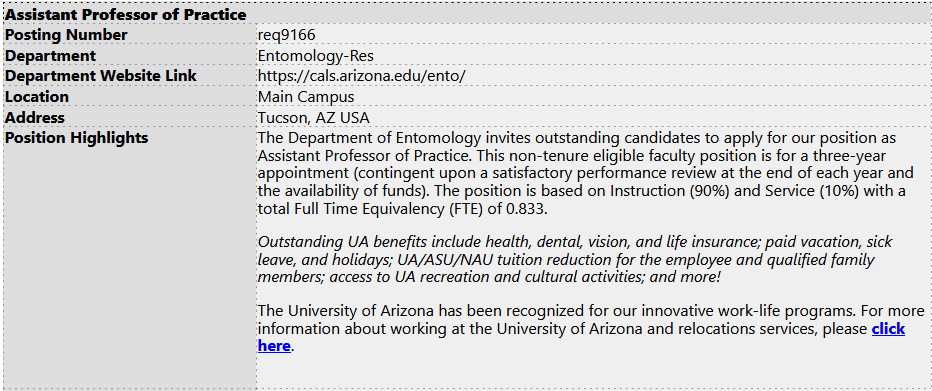Viewport: 932px width, 391px height.
Task: Click the Main Campus location value
Action: [306, 97]
